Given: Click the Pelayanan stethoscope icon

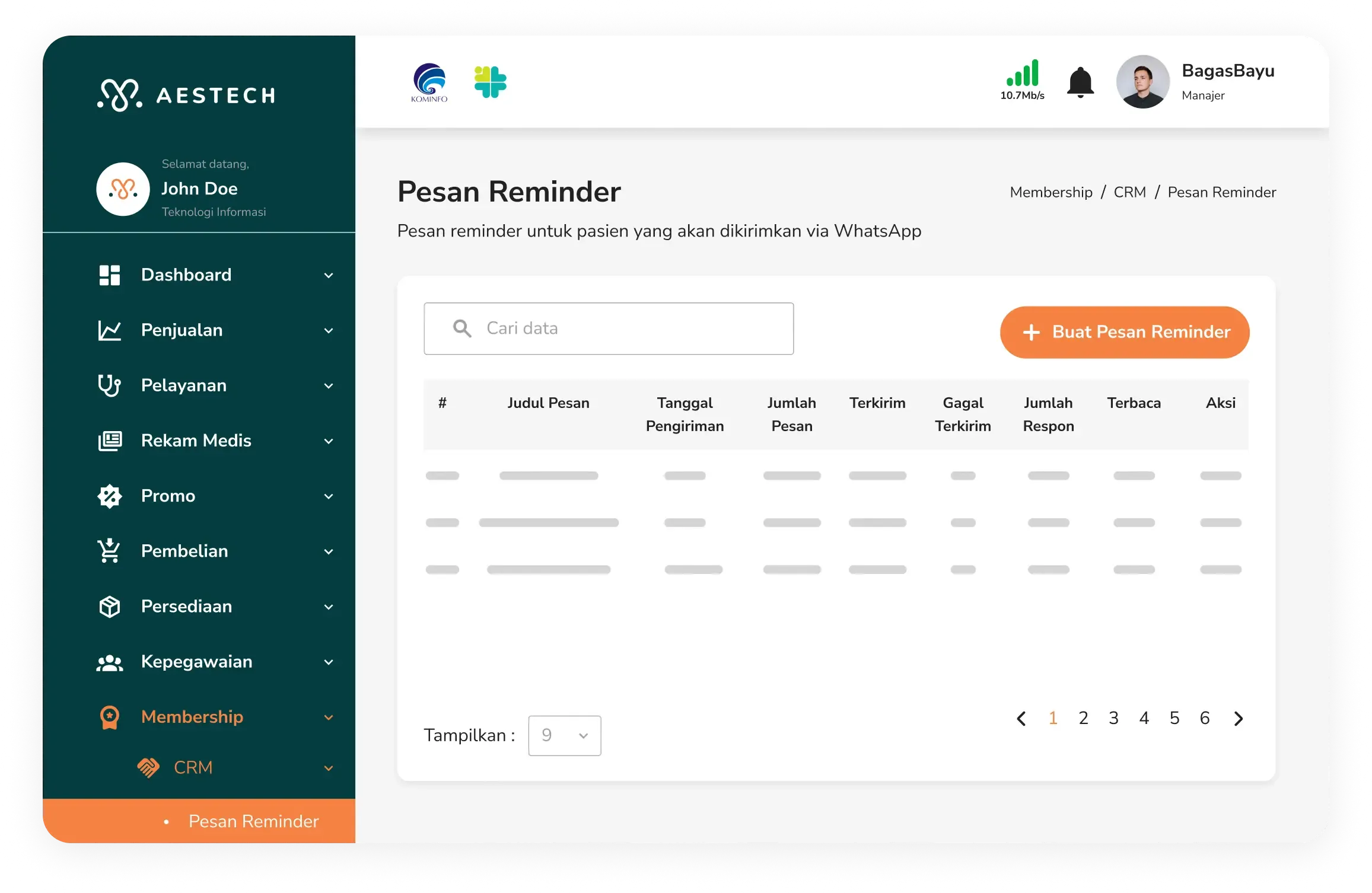Looking at the screenshot, I should click(x=109, y=385).
